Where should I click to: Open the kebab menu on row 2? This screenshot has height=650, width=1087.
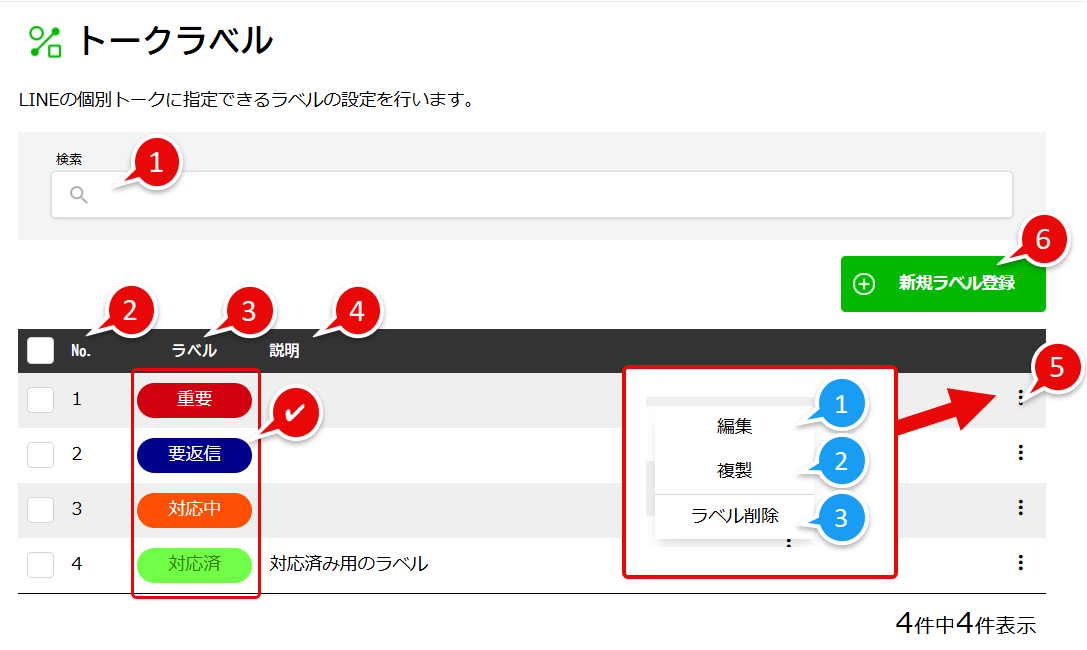tap(1019, 452)
